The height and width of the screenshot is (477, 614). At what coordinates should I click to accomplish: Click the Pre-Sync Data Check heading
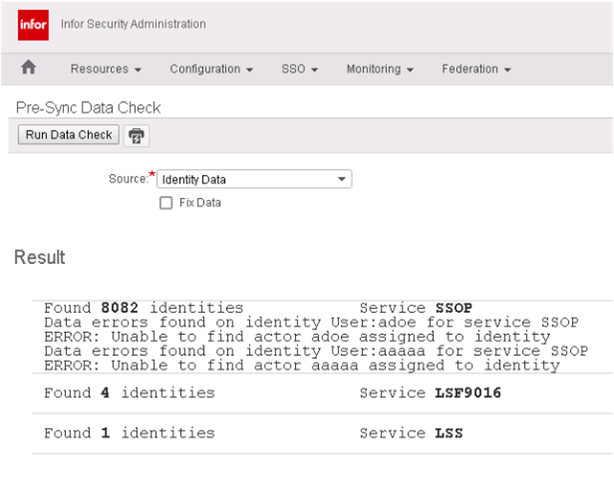click(88, 108)
